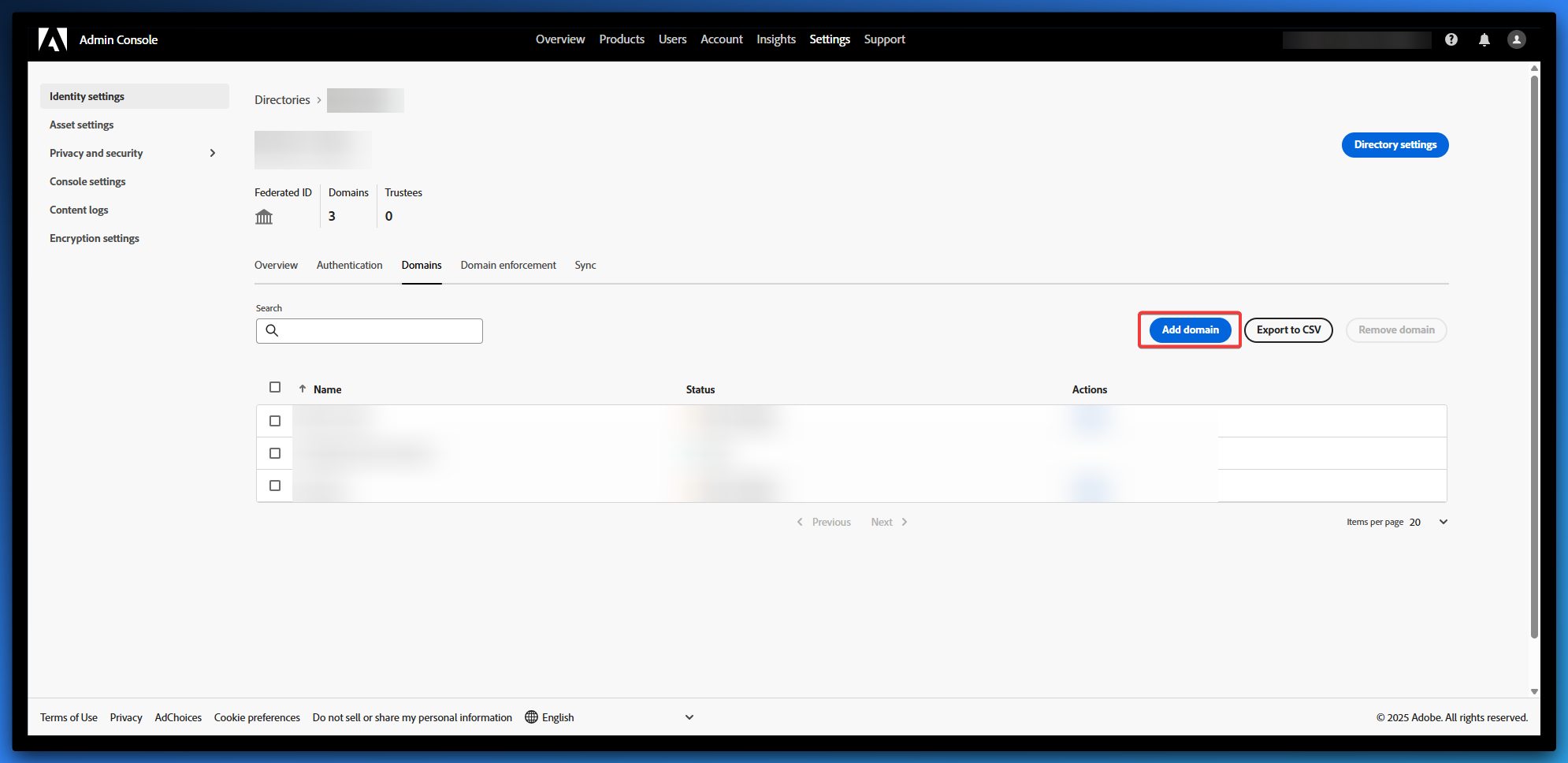Click the Export to CSV button
This screenshot has height=763, width=1568.
coord(1288,330)
